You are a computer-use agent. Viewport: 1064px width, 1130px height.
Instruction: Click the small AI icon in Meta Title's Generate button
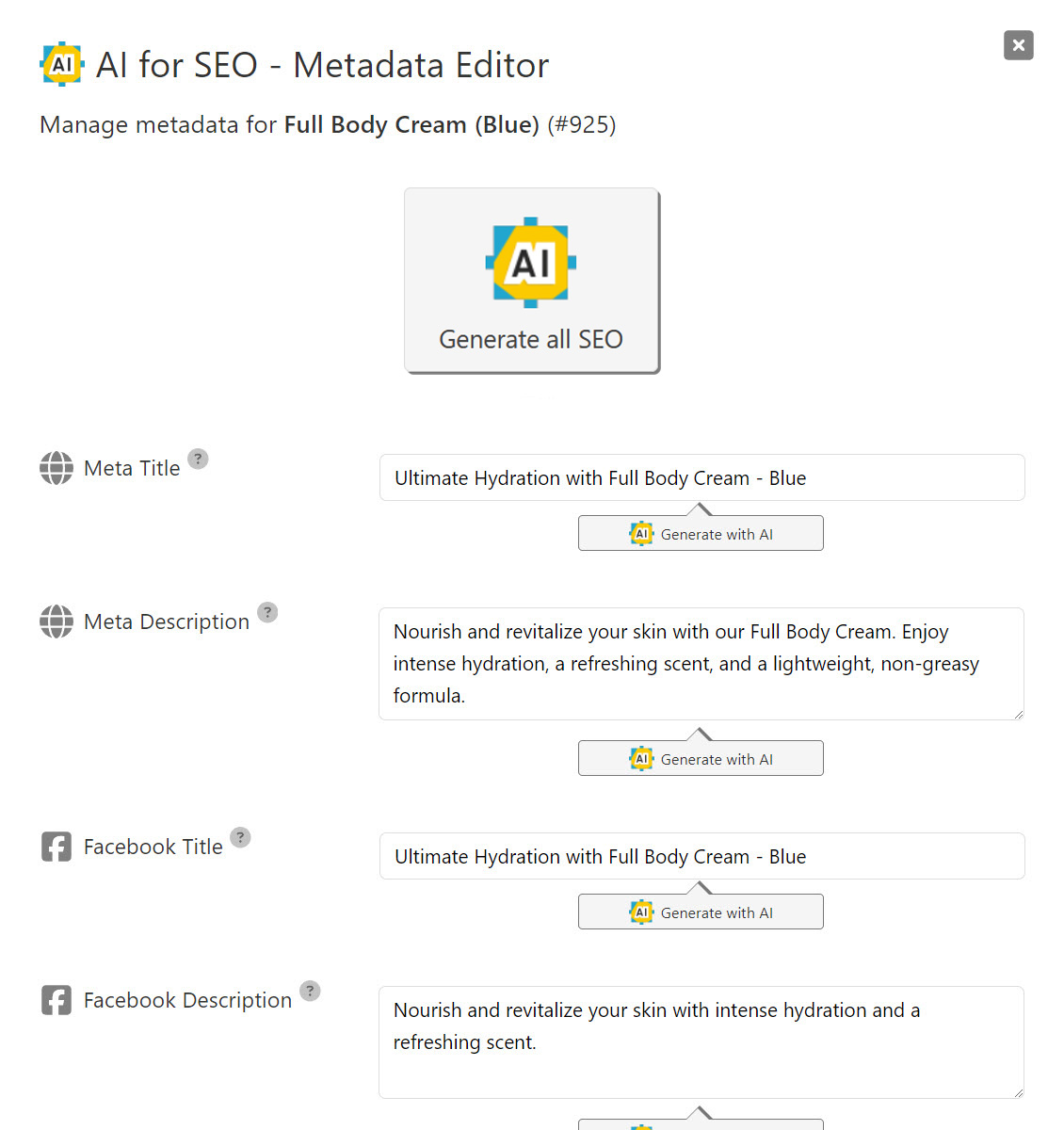(x=641, y=533)
